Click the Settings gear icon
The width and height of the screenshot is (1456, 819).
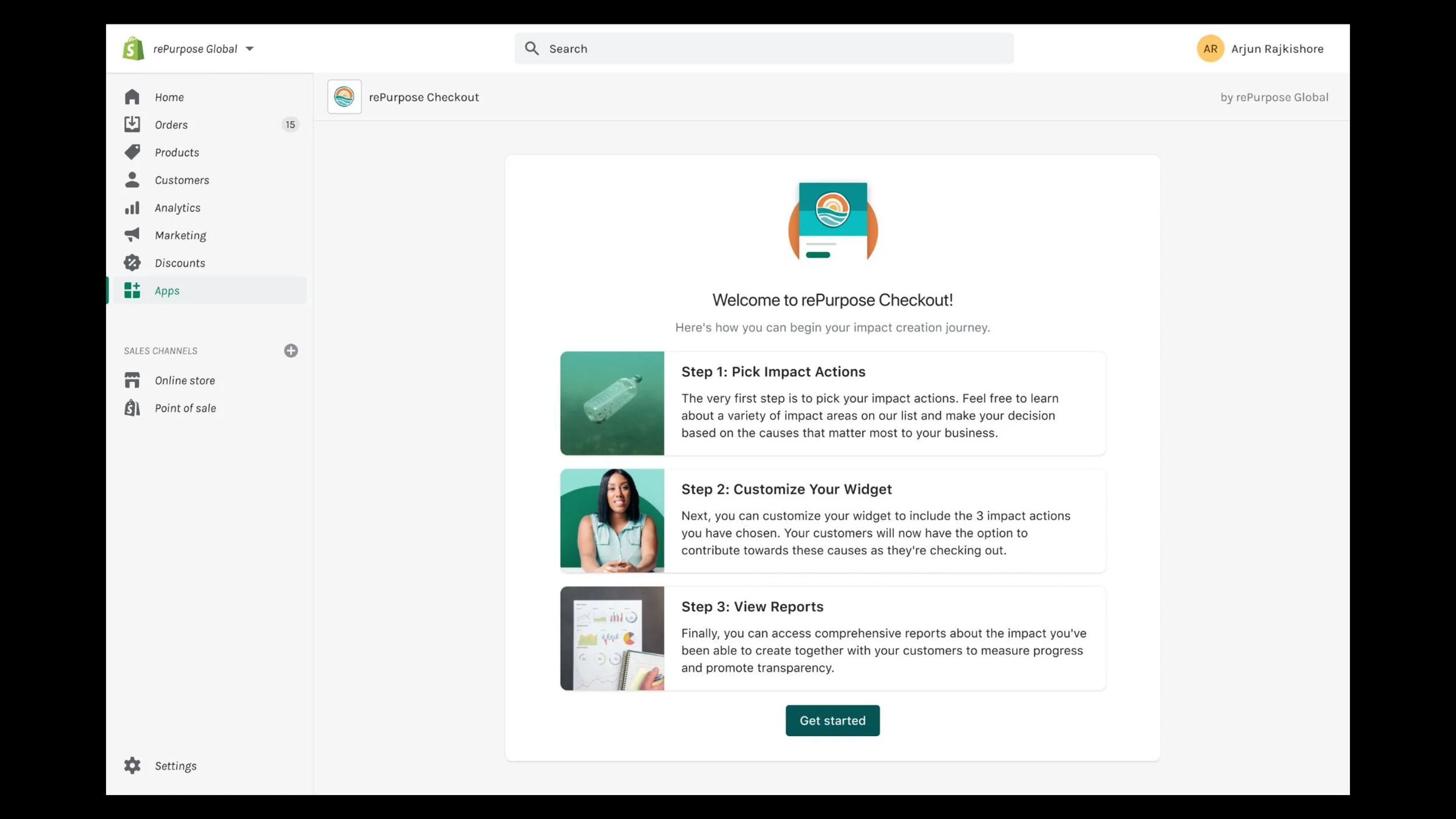pos(132,765)
